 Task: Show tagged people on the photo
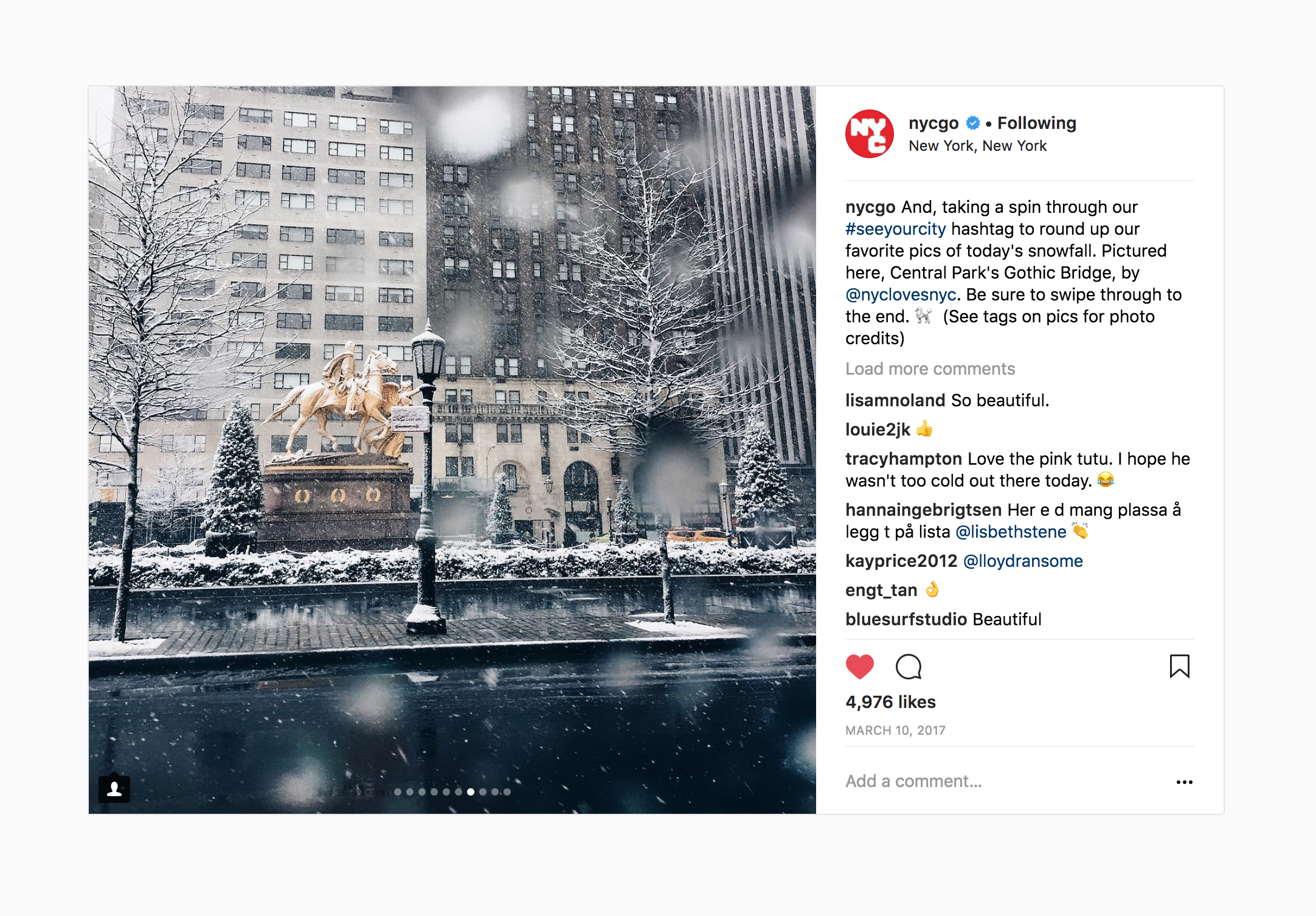114,789
